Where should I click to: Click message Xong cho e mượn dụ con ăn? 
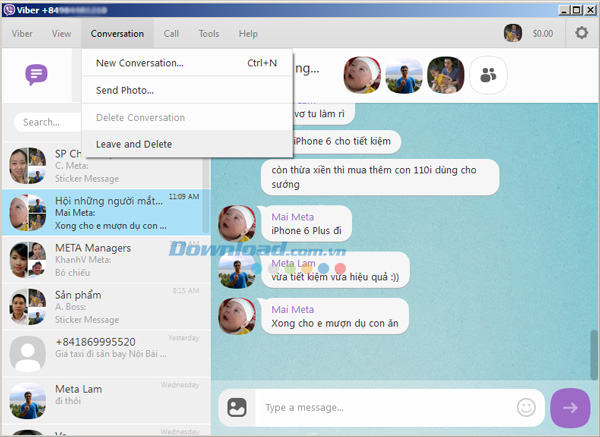pos(335,316)
